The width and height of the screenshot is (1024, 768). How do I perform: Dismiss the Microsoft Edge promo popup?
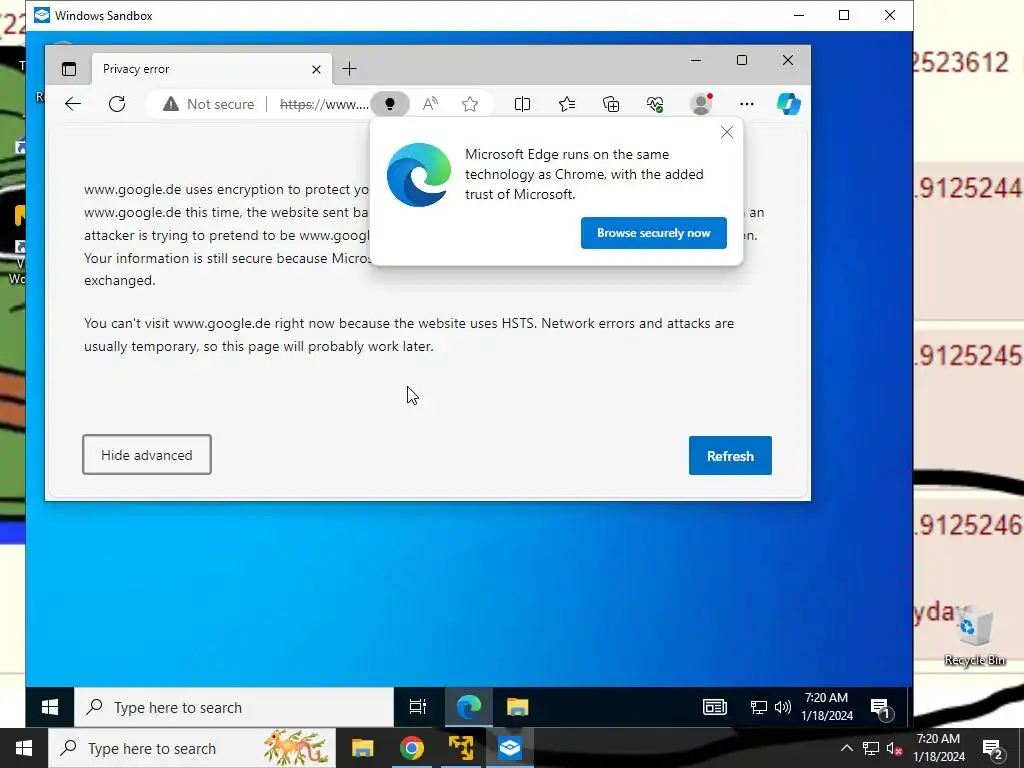[x=727, y=133]
